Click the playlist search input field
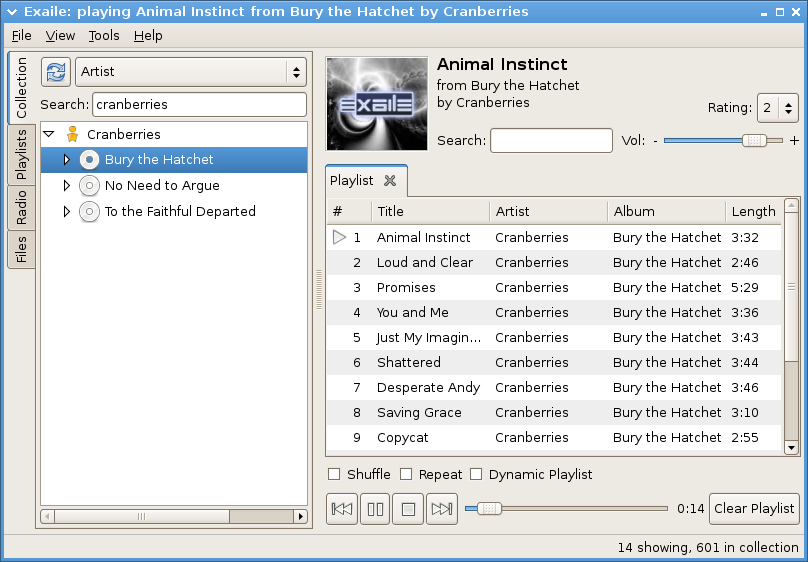Image resolution: width=808 pixels, height=562 pixels. [x=551, y=141]
